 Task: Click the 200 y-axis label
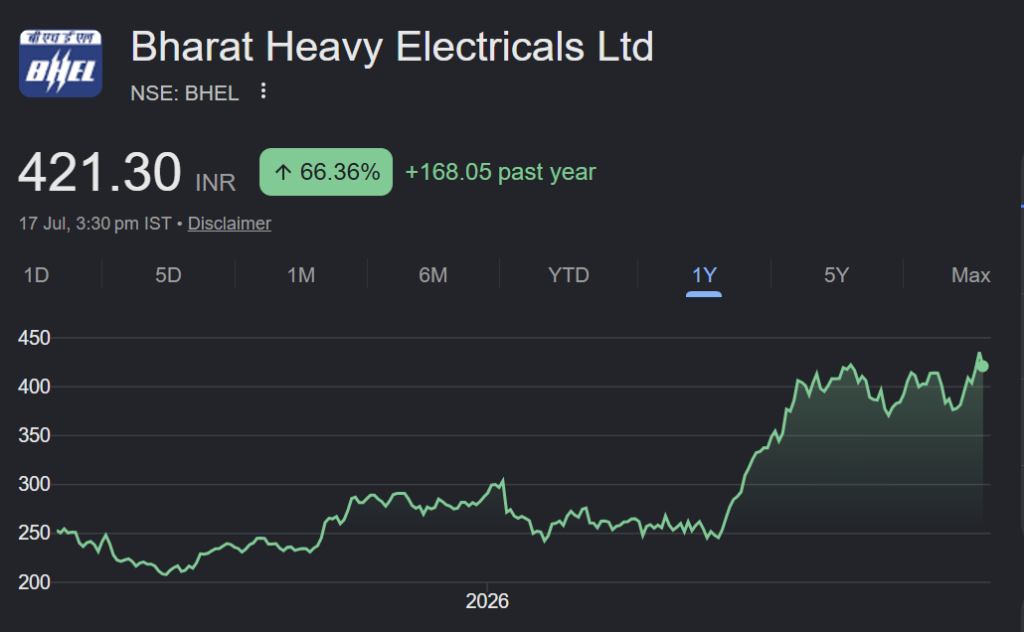34,582
